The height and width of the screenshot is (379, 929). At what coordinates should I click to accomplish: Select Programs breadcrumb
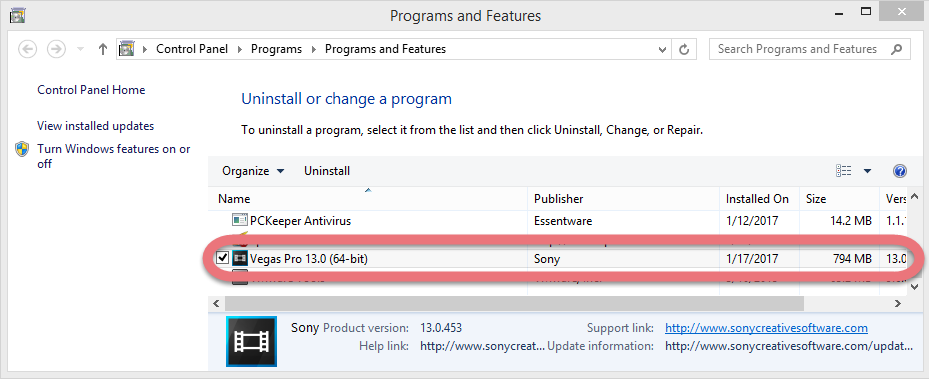[x=276, y=49]
